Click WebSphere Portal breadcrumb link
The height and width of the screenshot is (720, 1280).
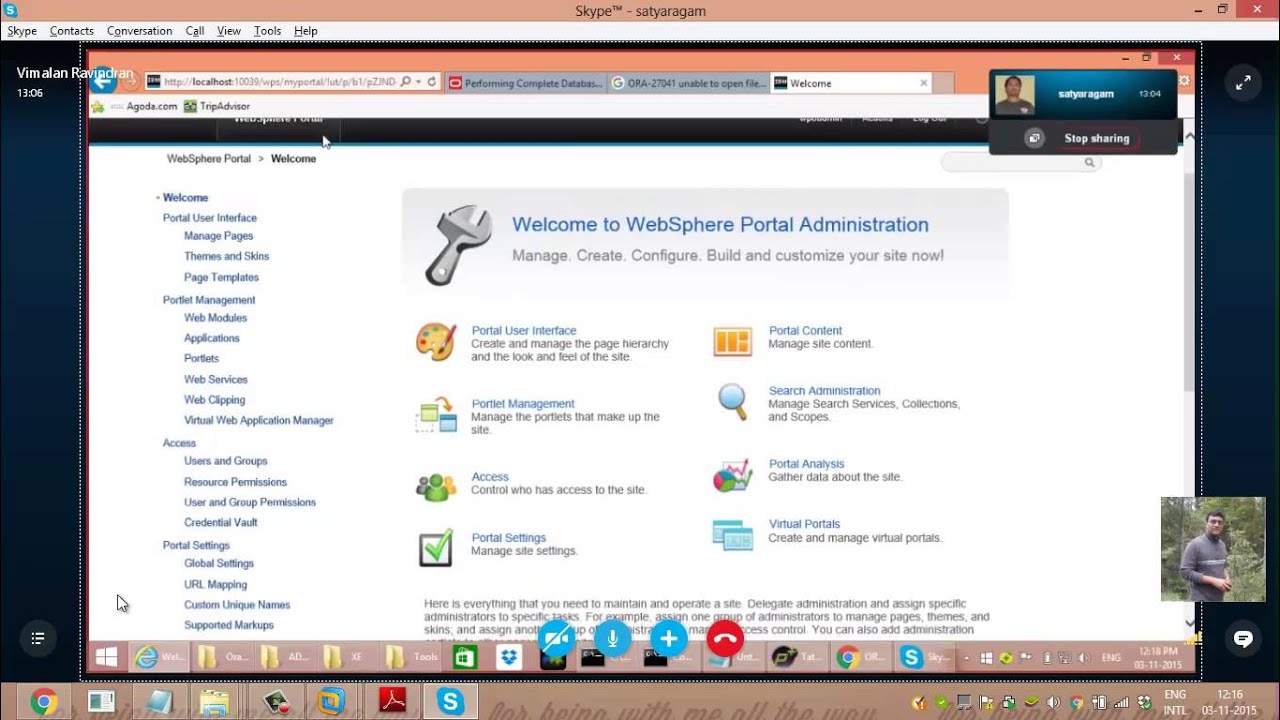pos(209,159)
